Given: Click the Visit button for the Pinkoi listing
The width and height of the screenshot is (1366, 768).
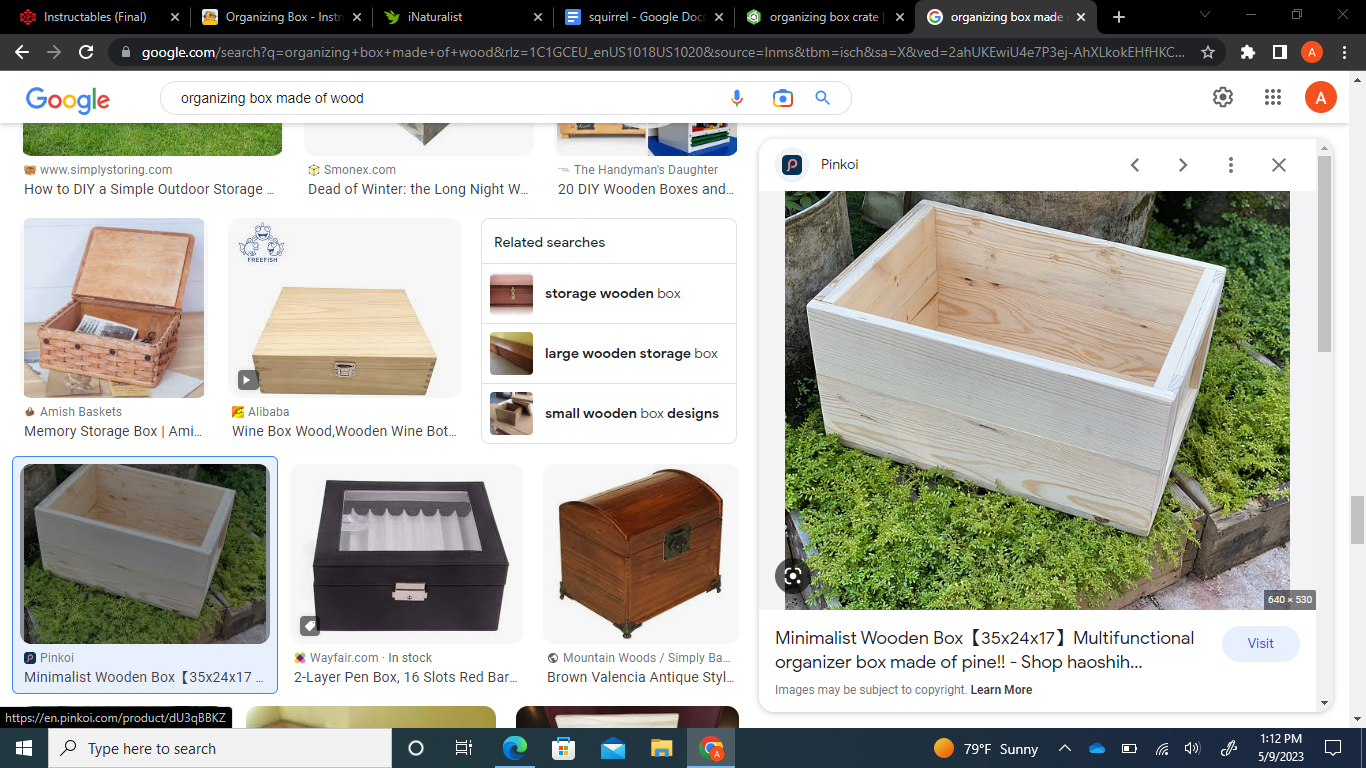Looking at the screenshot, I should (x=1260, y=644).
